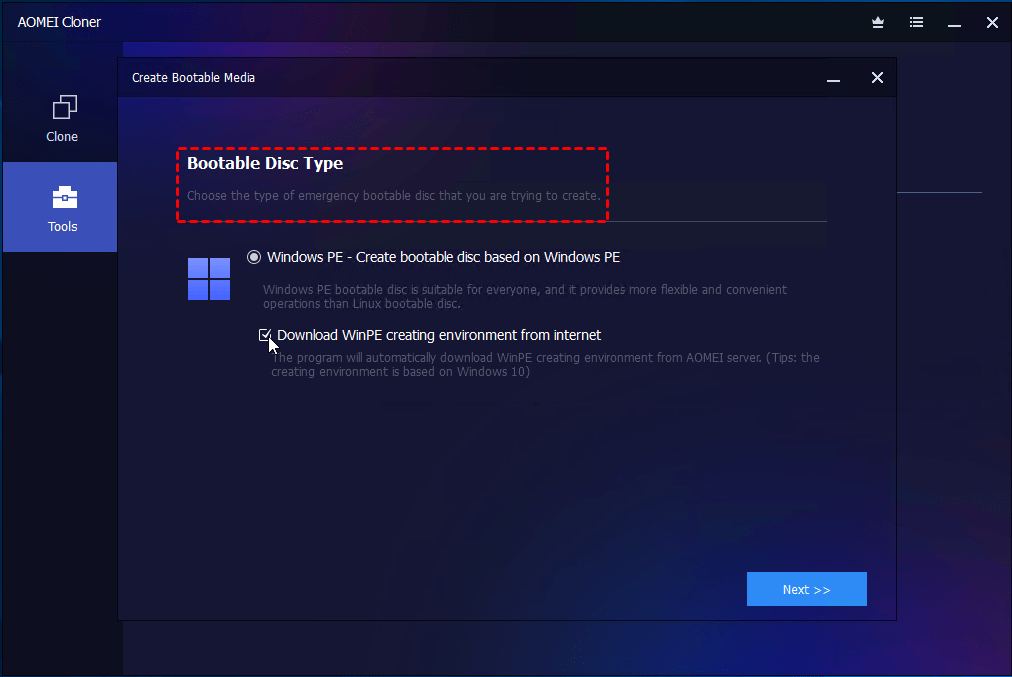Open the main menu list icon
The image size is (1012, 677).
click(916, 23)
